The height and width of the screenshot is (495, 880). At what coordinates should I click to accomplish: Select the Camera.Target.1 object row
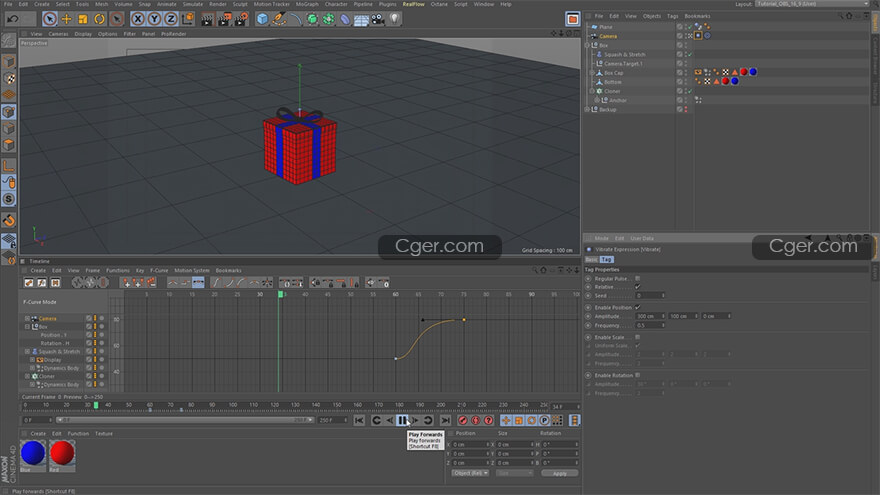tap(623, 63)
